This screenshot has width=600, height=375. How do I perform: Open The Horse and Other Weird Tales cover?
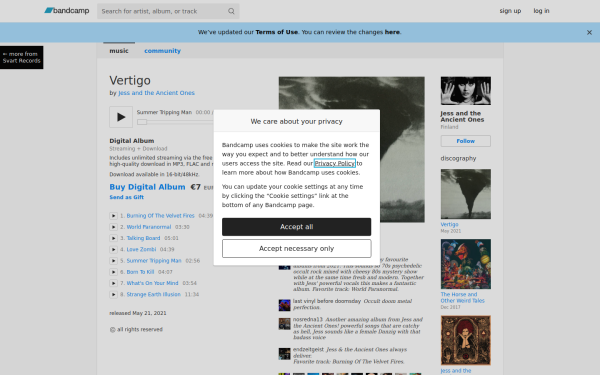point(466,264)
